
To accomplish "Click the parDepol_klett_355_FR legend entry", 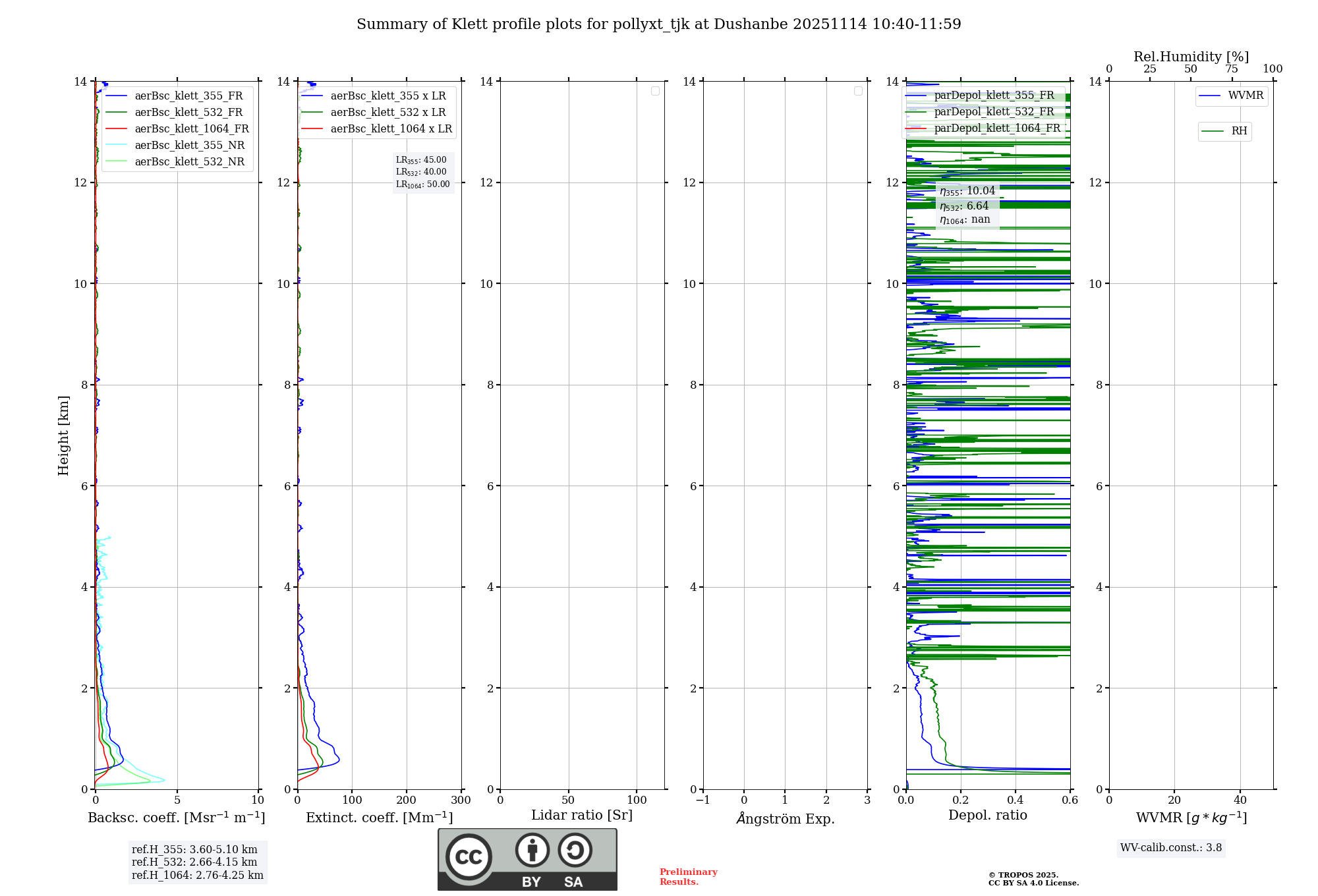I will (x=994, y=95).
